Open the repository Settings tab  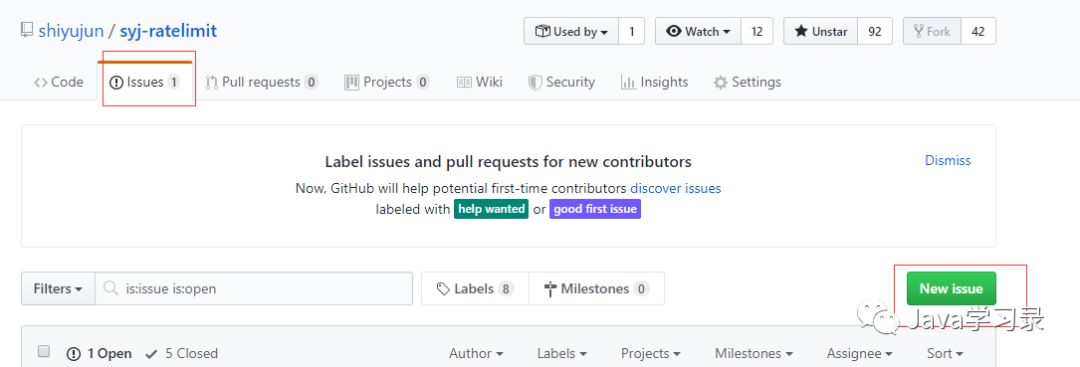747,82
